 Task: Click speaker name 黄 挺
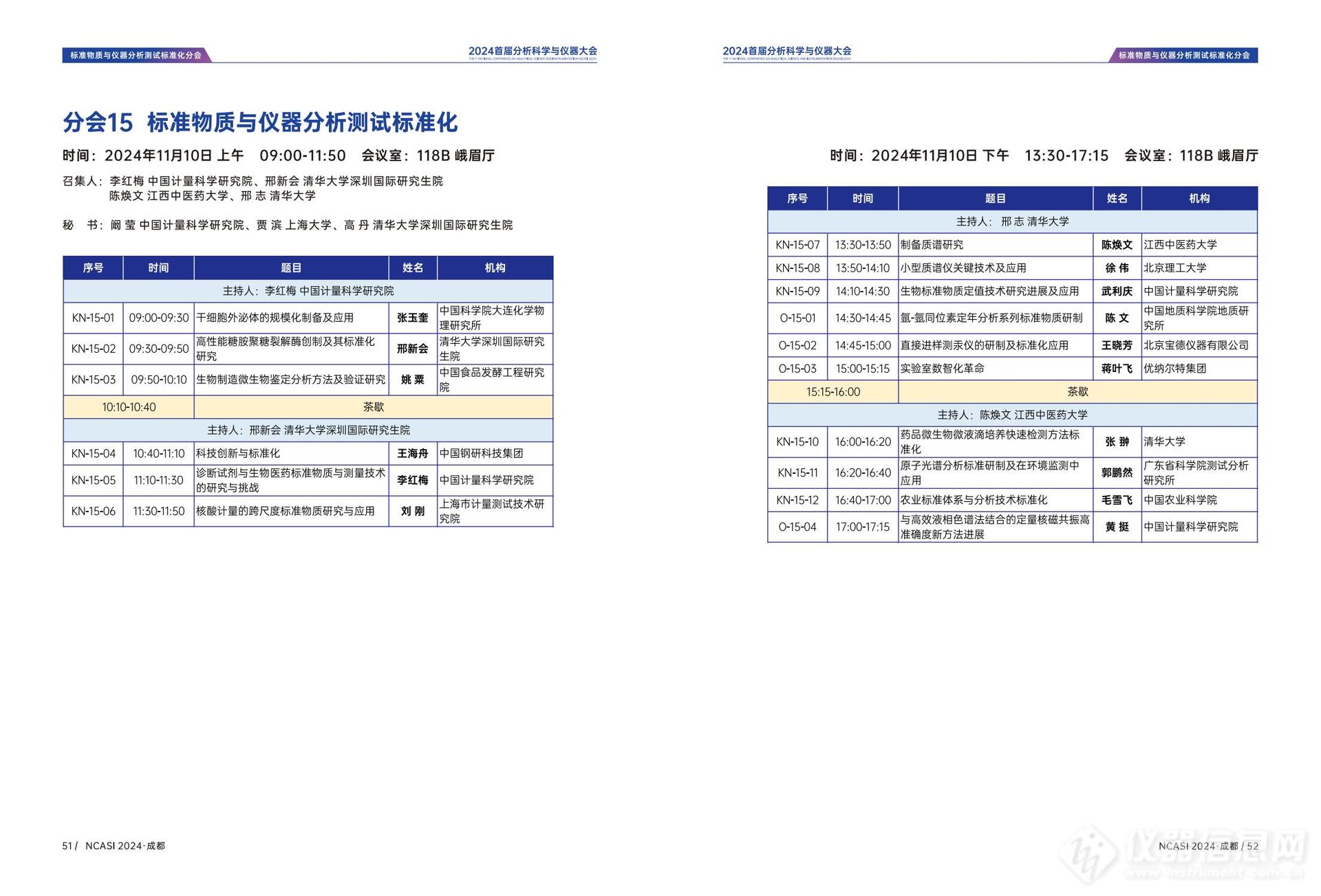coord(1117,527)
